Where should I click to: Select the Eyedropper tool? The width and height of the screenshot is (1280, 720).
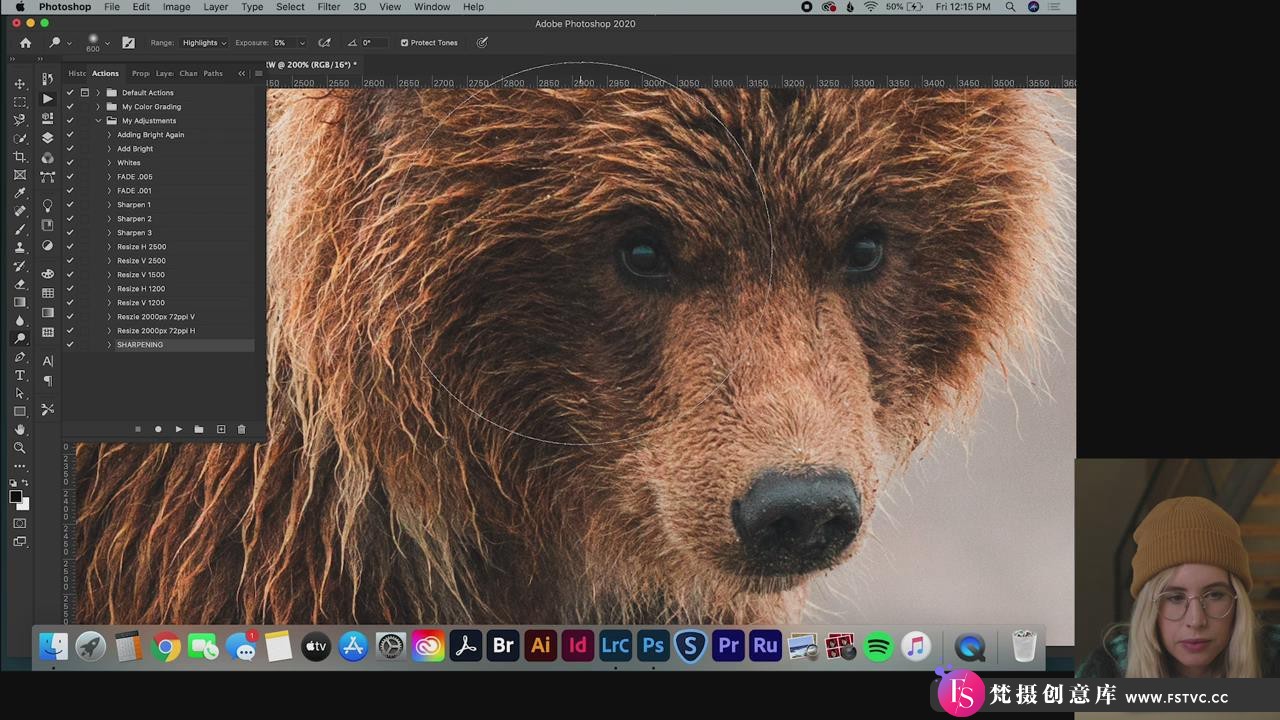pos(19,193)
